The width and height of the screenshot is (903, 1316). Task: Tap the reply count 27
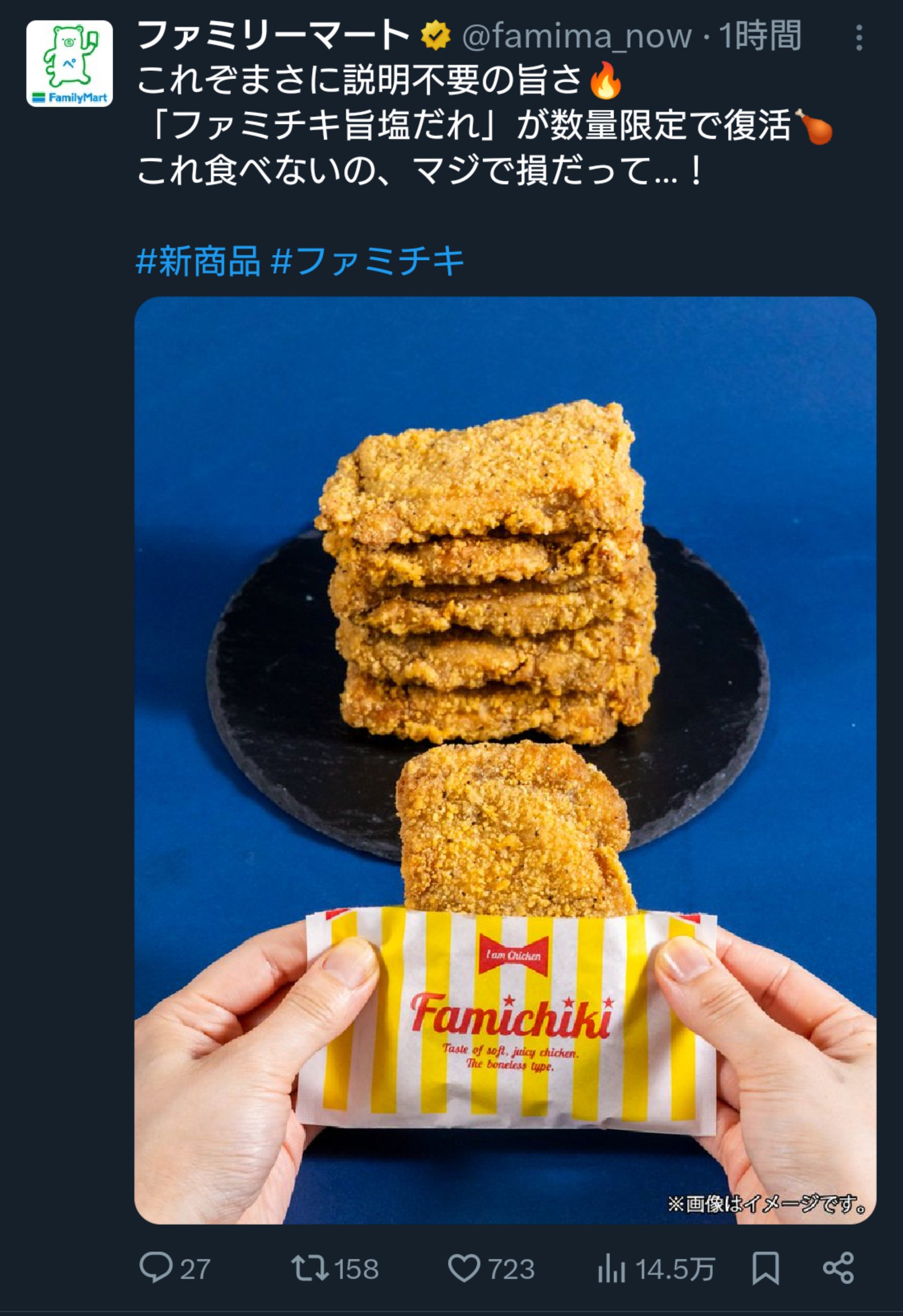point(195,1269)
